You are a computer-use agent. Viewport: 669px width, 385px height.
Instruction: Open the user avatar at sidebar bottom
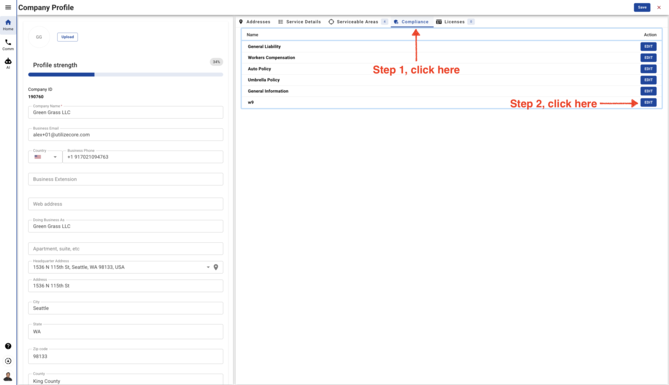(x=8, y=376)
